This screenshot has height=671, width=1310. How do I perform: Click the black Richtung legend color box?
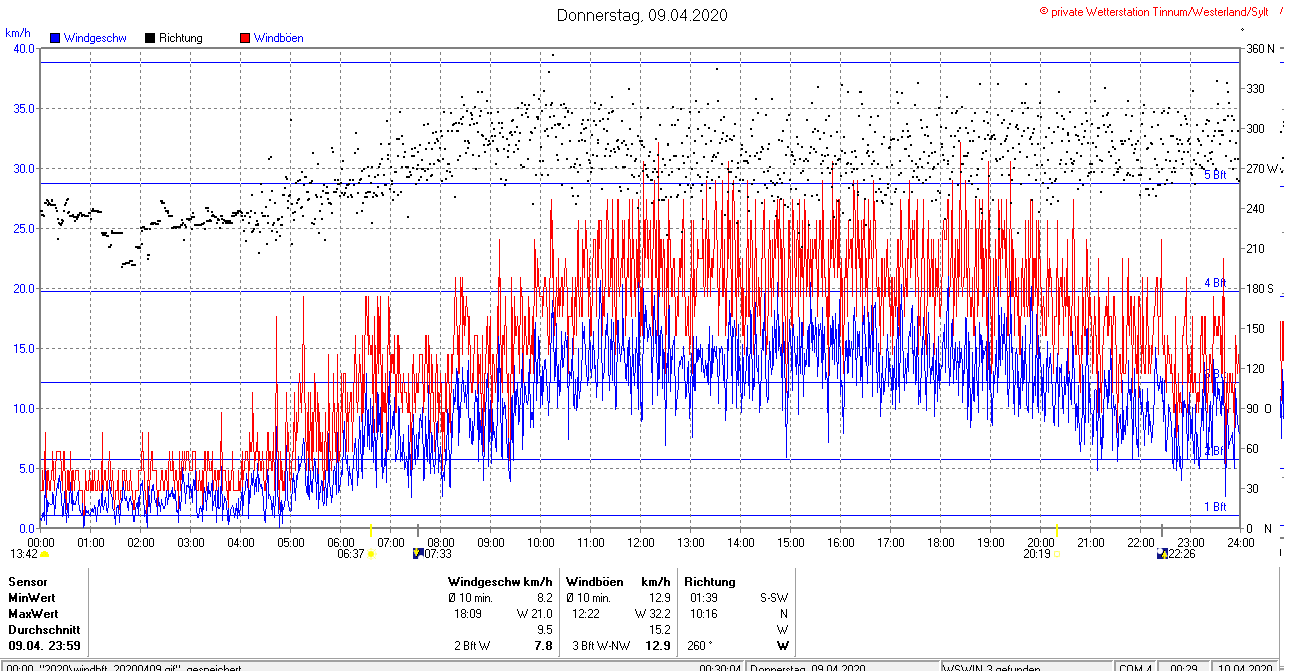tap(150, 38)
